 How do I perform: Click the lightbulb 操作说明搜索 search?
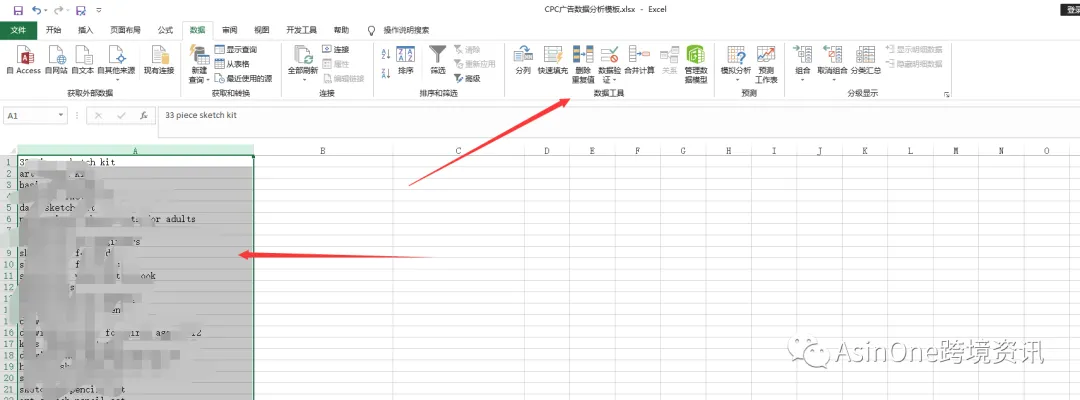399,30
